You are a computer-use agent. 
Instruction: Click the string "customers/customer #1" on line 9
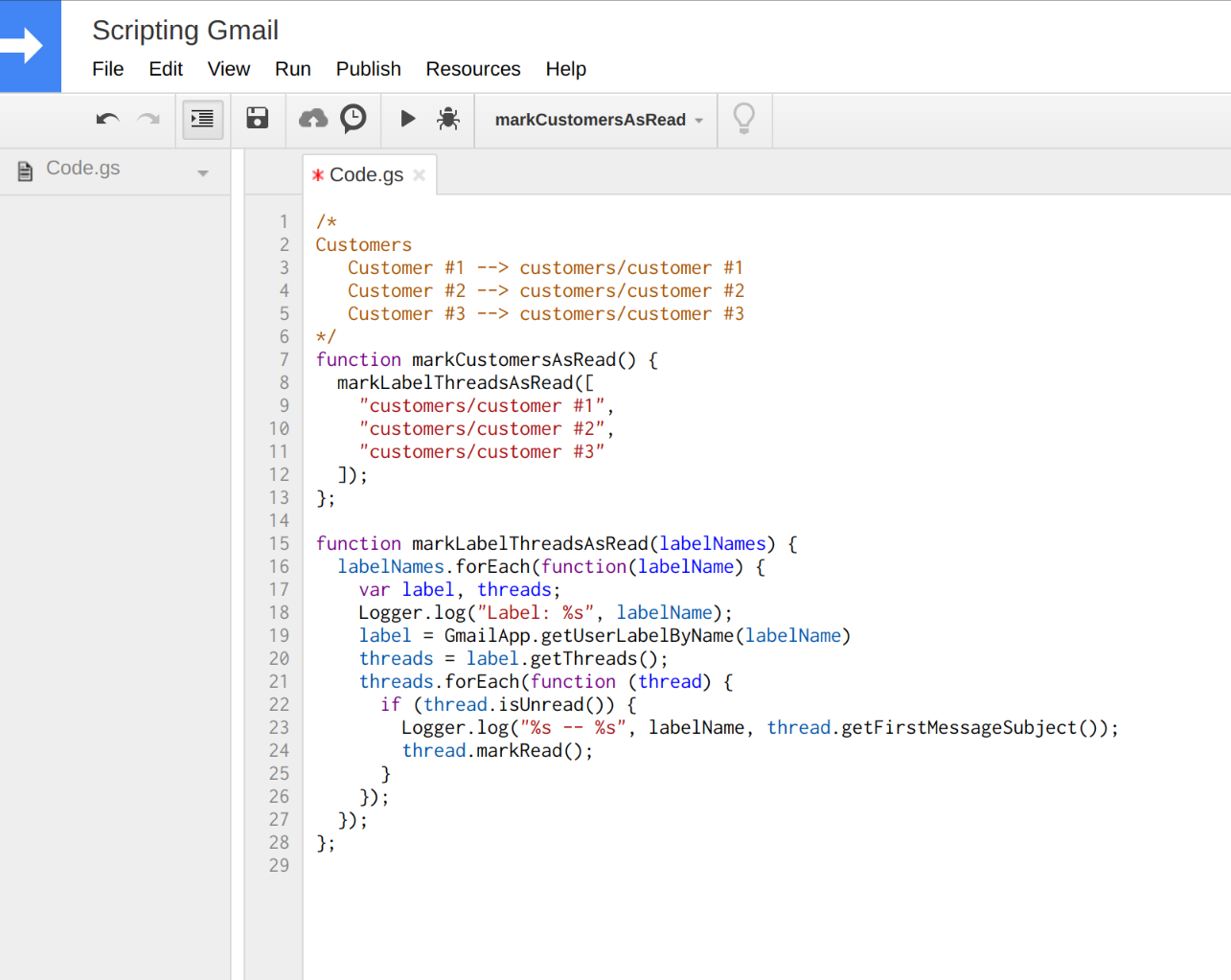(x=482, y=405)
